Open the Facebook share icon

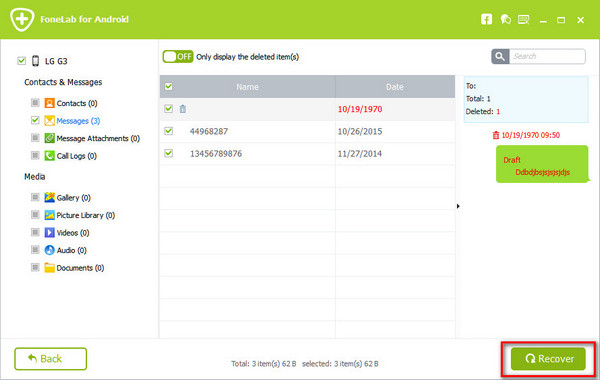(x=486, y=19)
